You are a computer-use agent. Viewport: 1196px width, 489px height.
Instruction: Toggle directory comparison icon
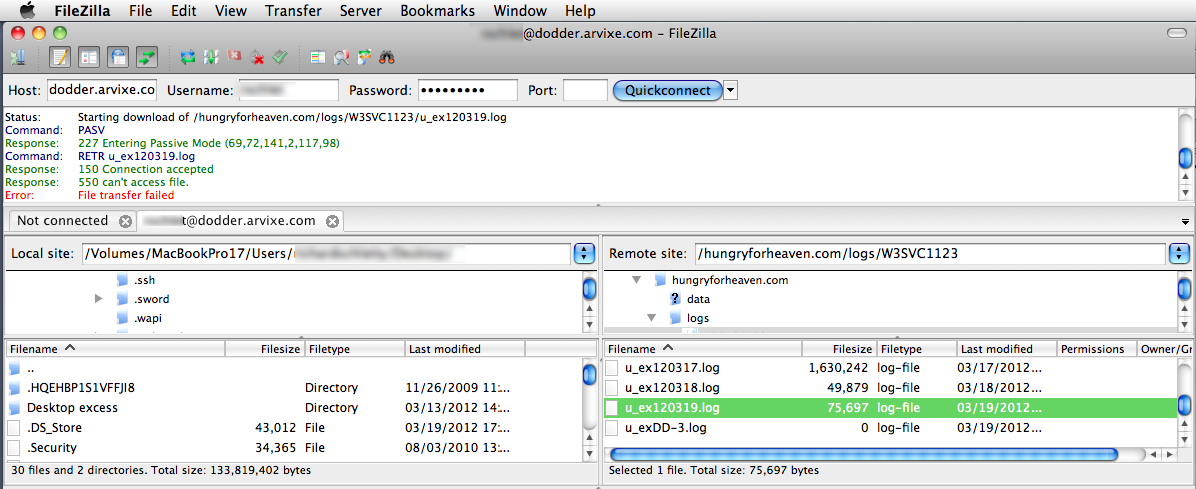pyautogui.click(x=341, y=57)
